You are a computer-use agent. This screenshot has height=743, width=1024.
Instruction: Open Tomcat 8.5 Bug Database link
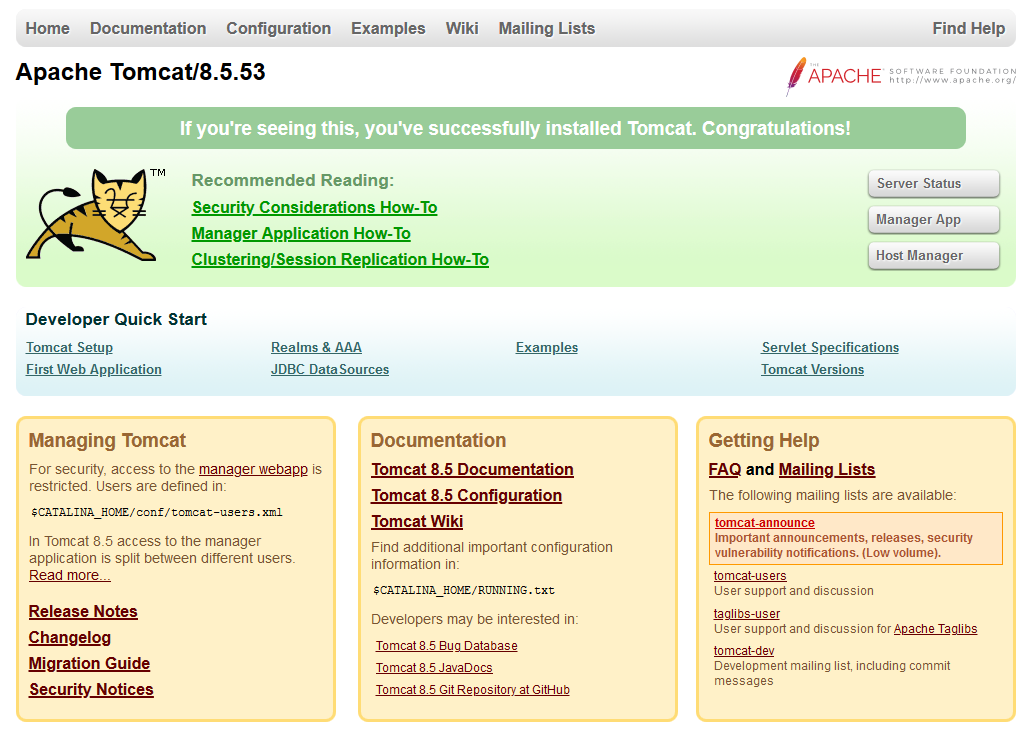(x=447, y=646)
